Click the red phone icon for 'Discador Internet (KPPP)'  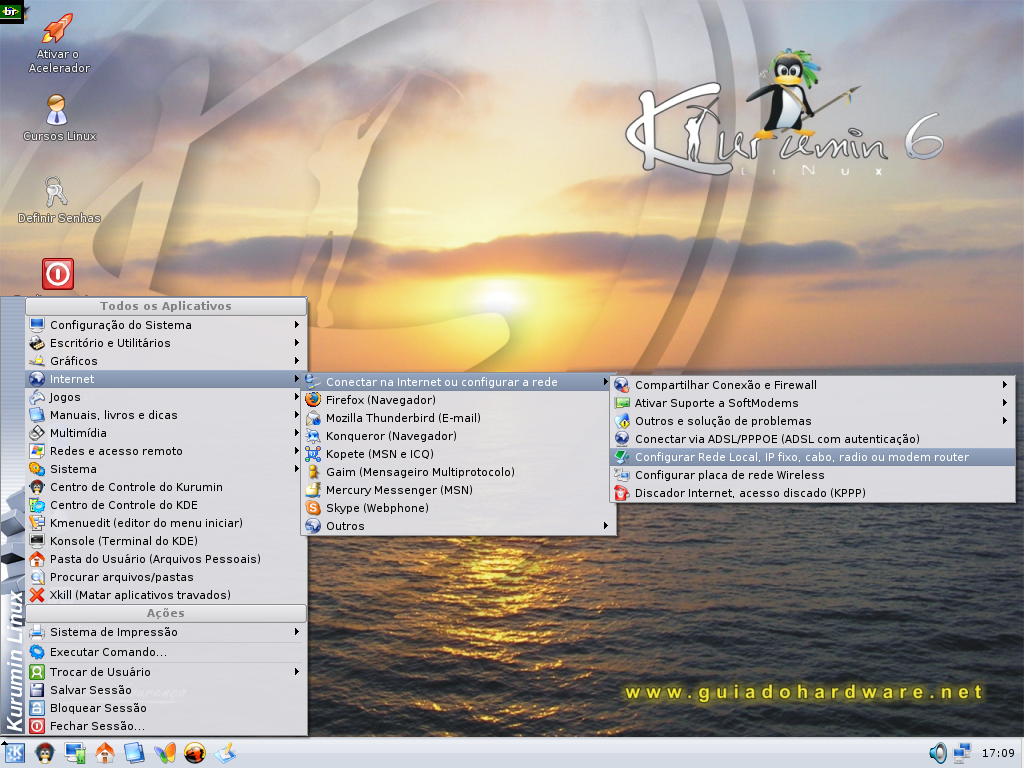(x=622, y=493)
